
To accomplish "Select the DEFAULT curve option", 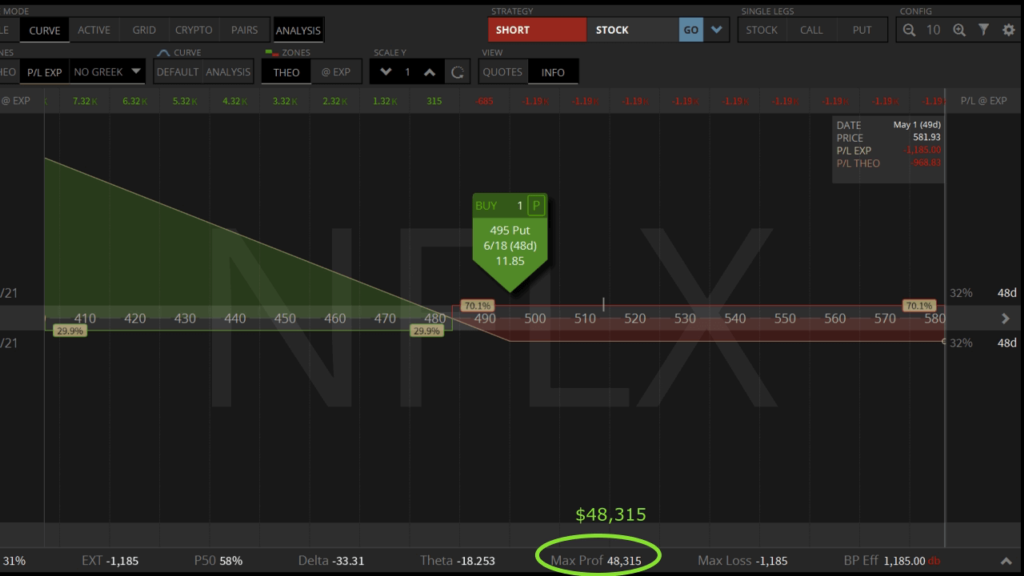I will coord(178,72).
